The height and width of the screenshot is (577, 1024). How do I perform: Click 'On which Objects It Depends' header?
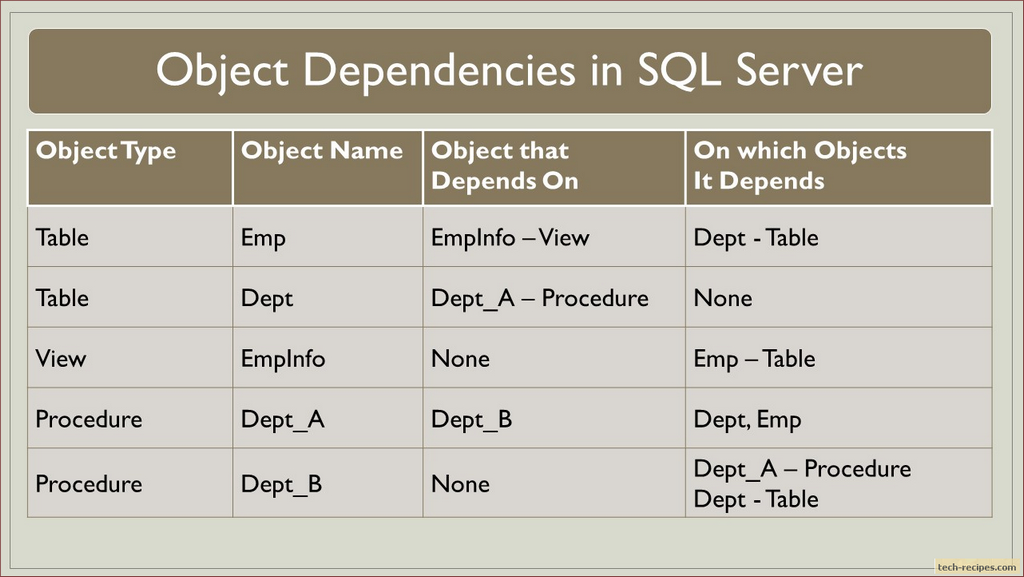[x=800, y=166]
